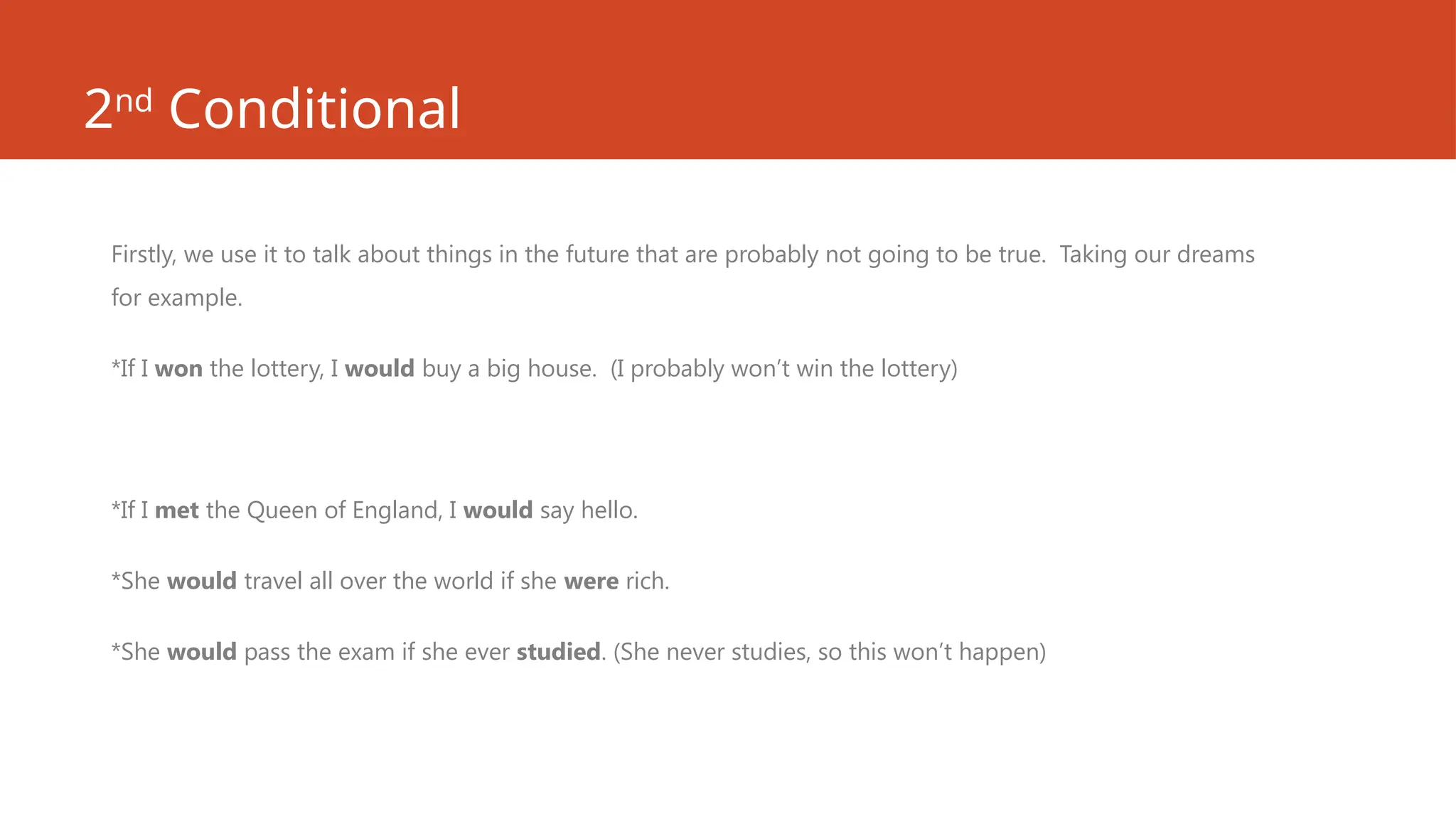
Task: Click the note "(I probably won't win the lottery)"
Action: click(x=783, y=368)
